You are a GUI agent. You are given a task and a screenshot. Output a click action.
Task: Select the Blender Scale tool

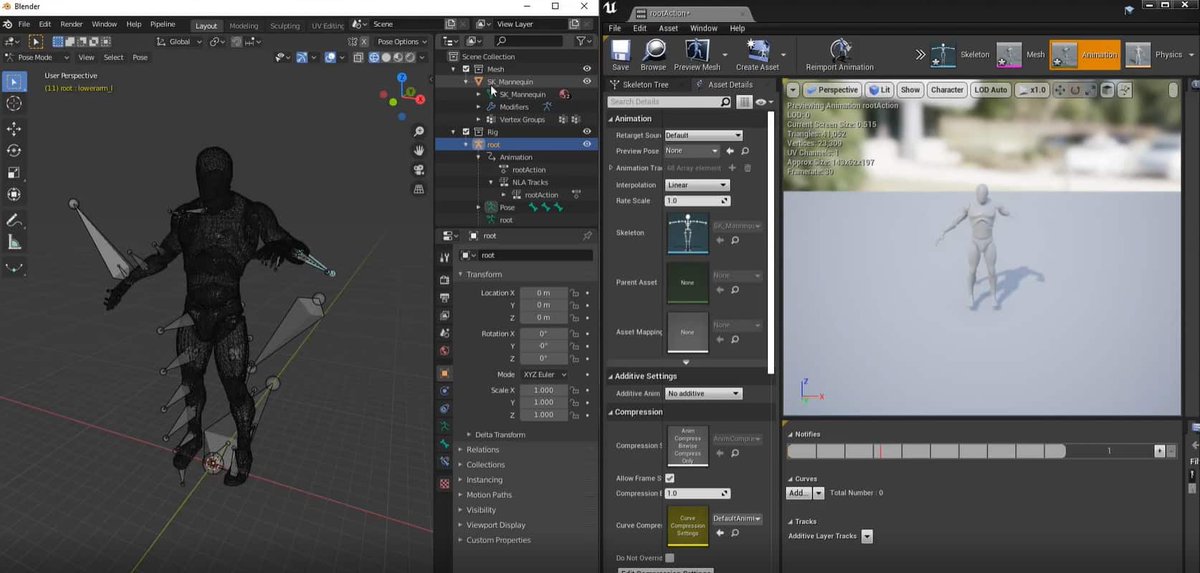click(14, 172)
